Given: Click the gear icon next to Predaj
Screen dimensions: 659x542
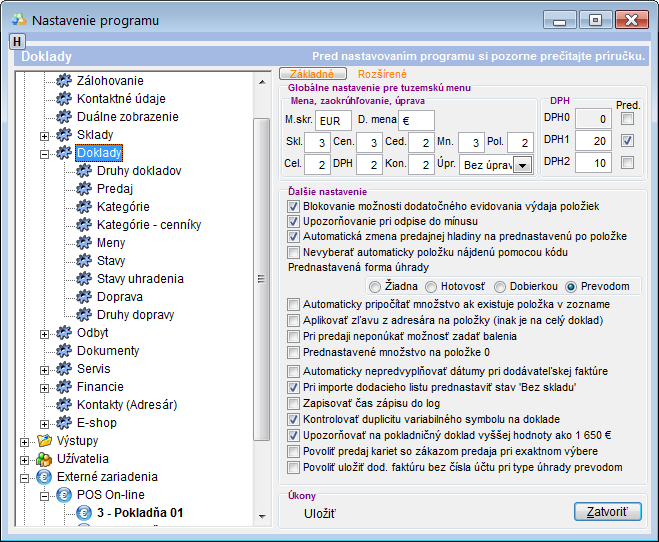Looking at the screenshot, I should (x=83, y=189).
